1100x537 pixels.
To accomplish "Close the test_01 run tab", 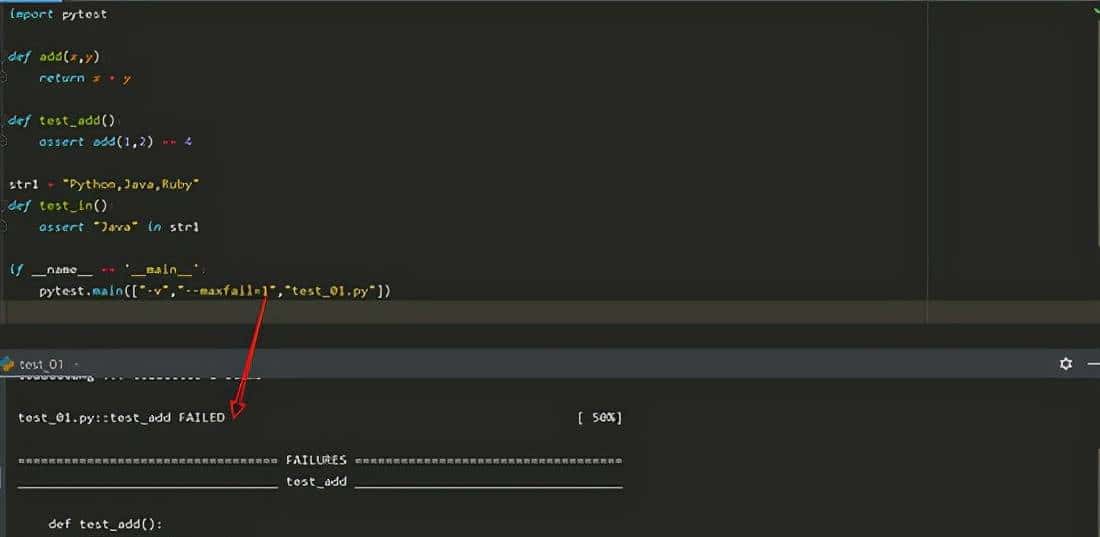I will pos(76,364).
